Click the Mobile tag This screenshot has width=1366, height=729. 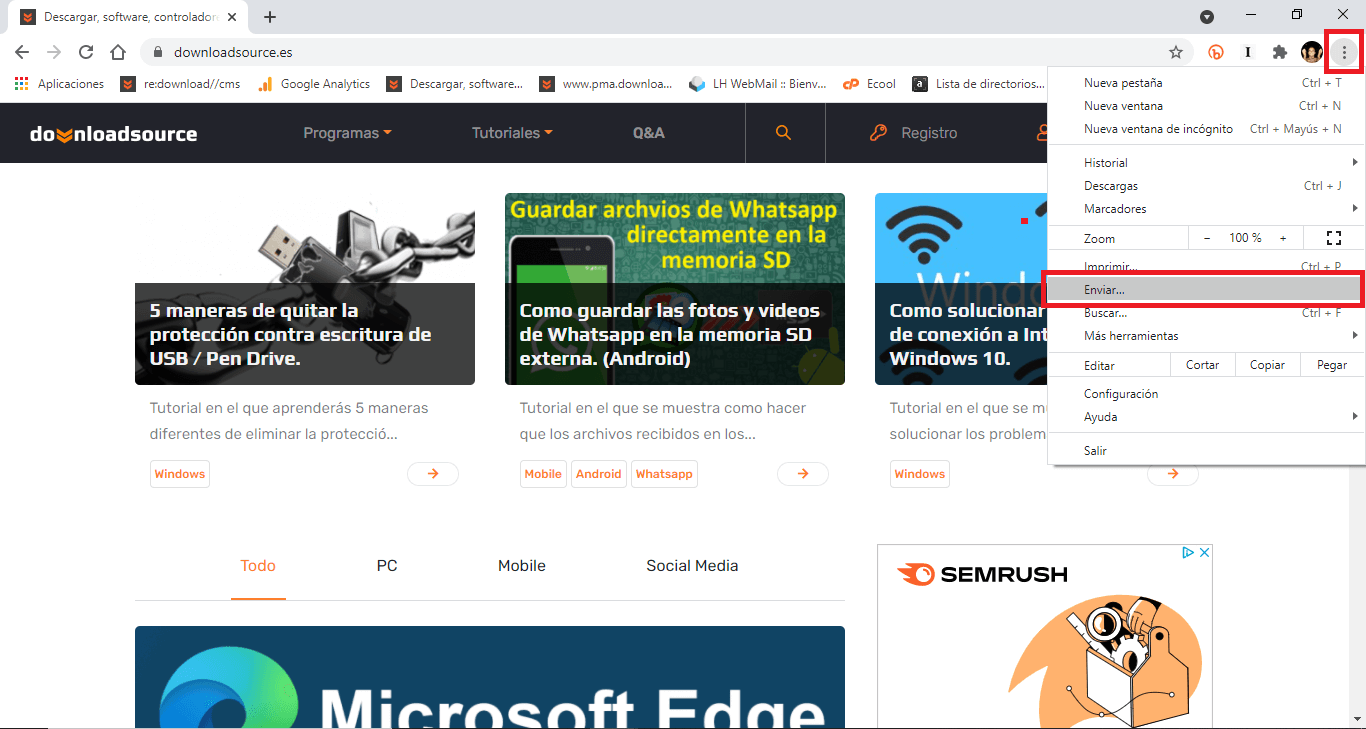[543, 474]
